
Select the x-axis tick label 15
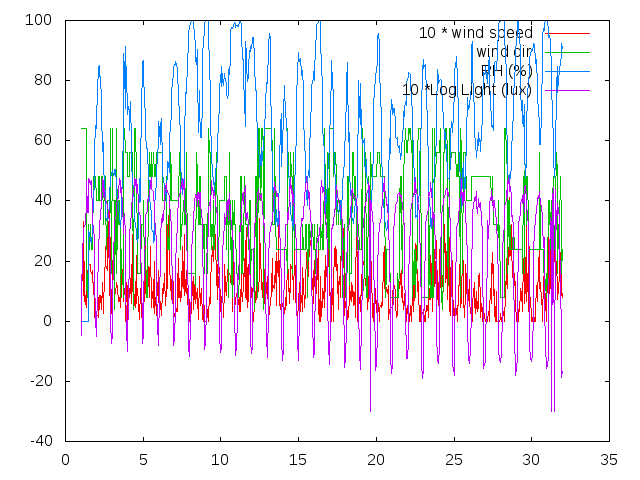[x=298, y=460]
